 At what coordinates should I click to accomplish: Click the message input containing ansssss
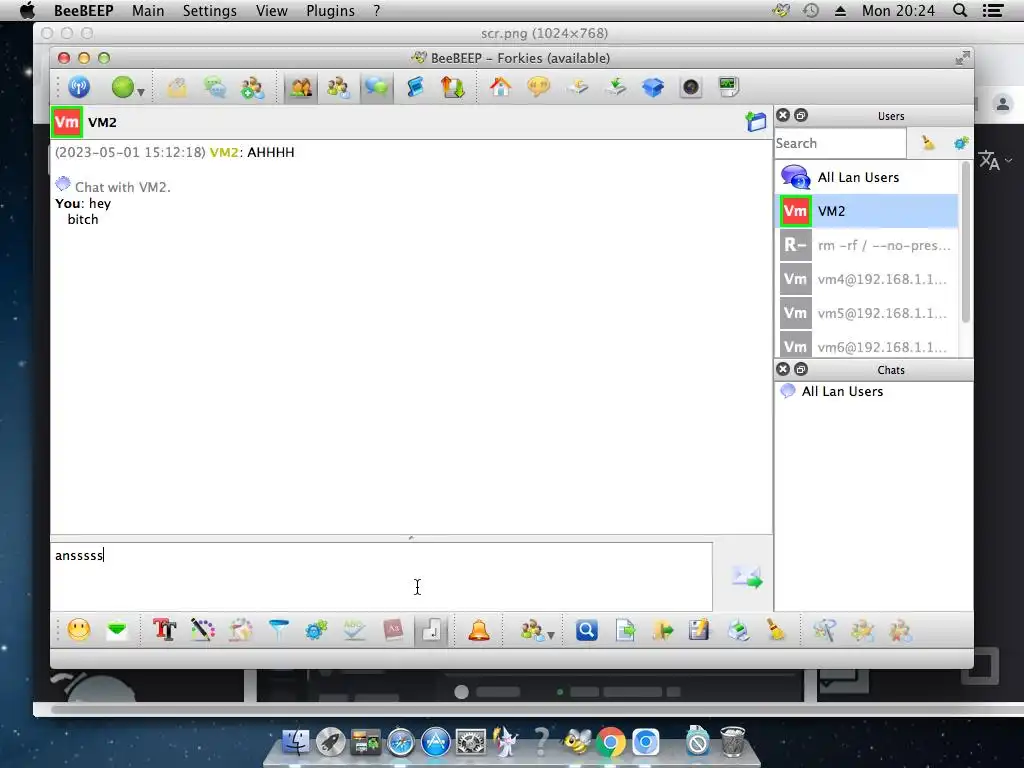pyautogui.click(x=381, y=577)
